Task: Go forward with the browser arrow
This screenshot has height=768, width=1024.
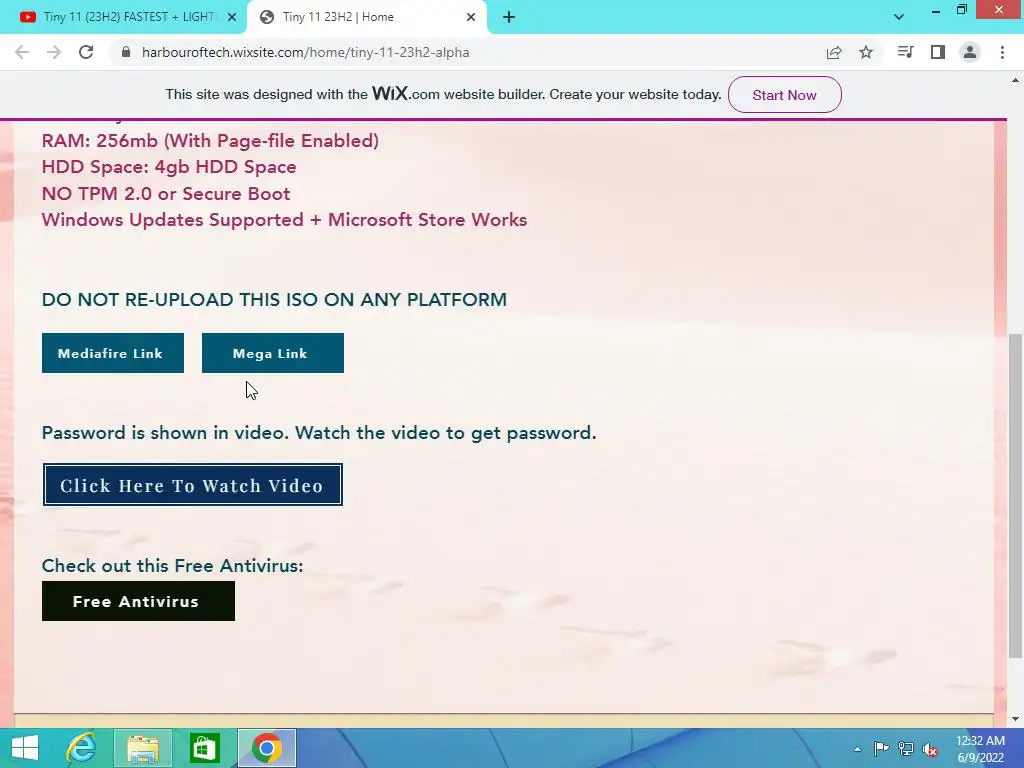Action: coord(54,52)
